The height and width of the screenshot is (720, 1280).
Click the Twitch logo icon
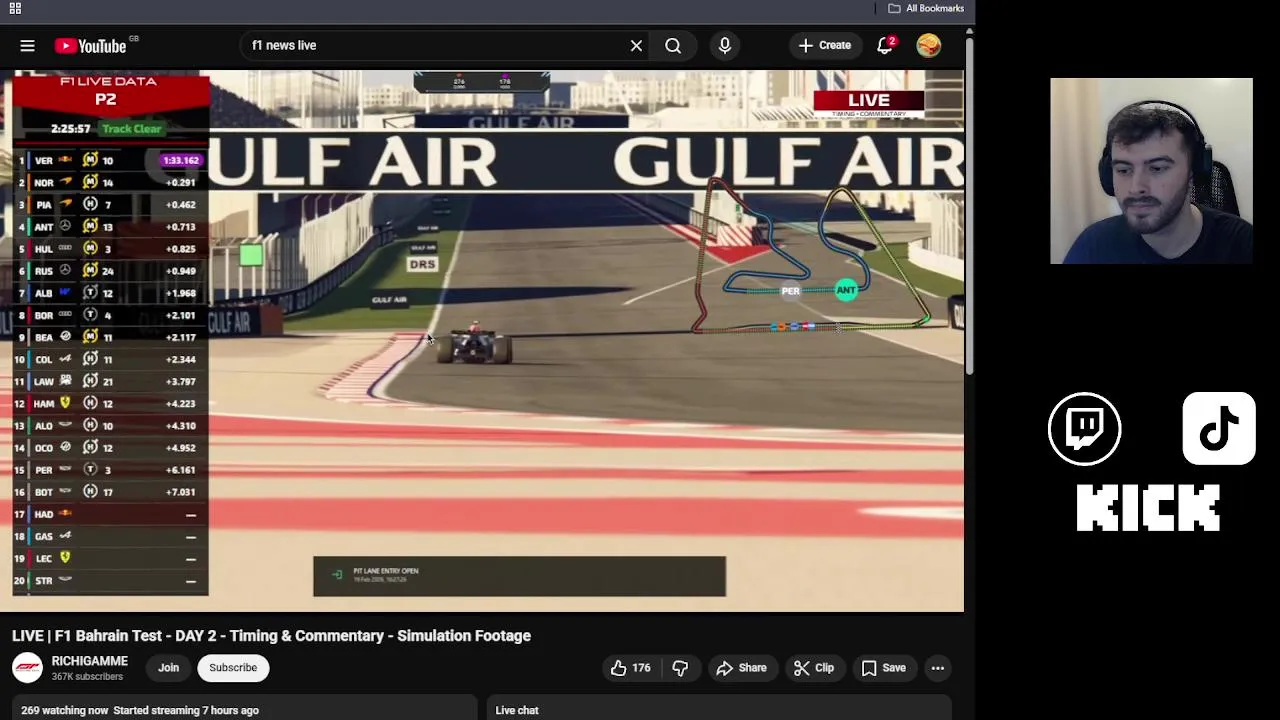[x=1085, y=429]
